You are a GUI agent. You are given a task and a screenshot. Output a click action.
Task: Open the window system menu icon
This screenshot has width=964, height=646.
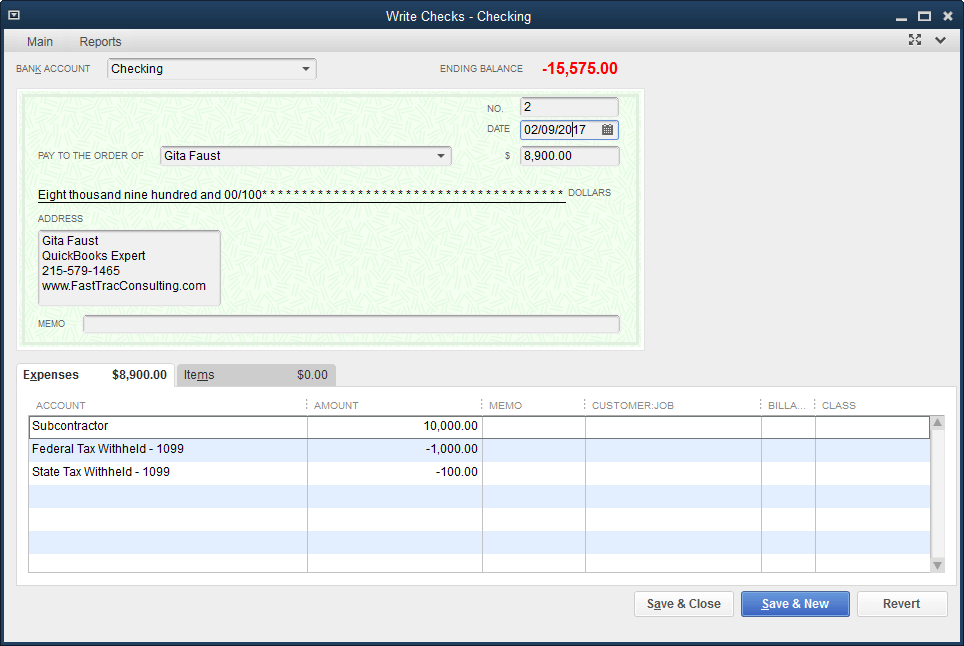(x=14, y=16)
